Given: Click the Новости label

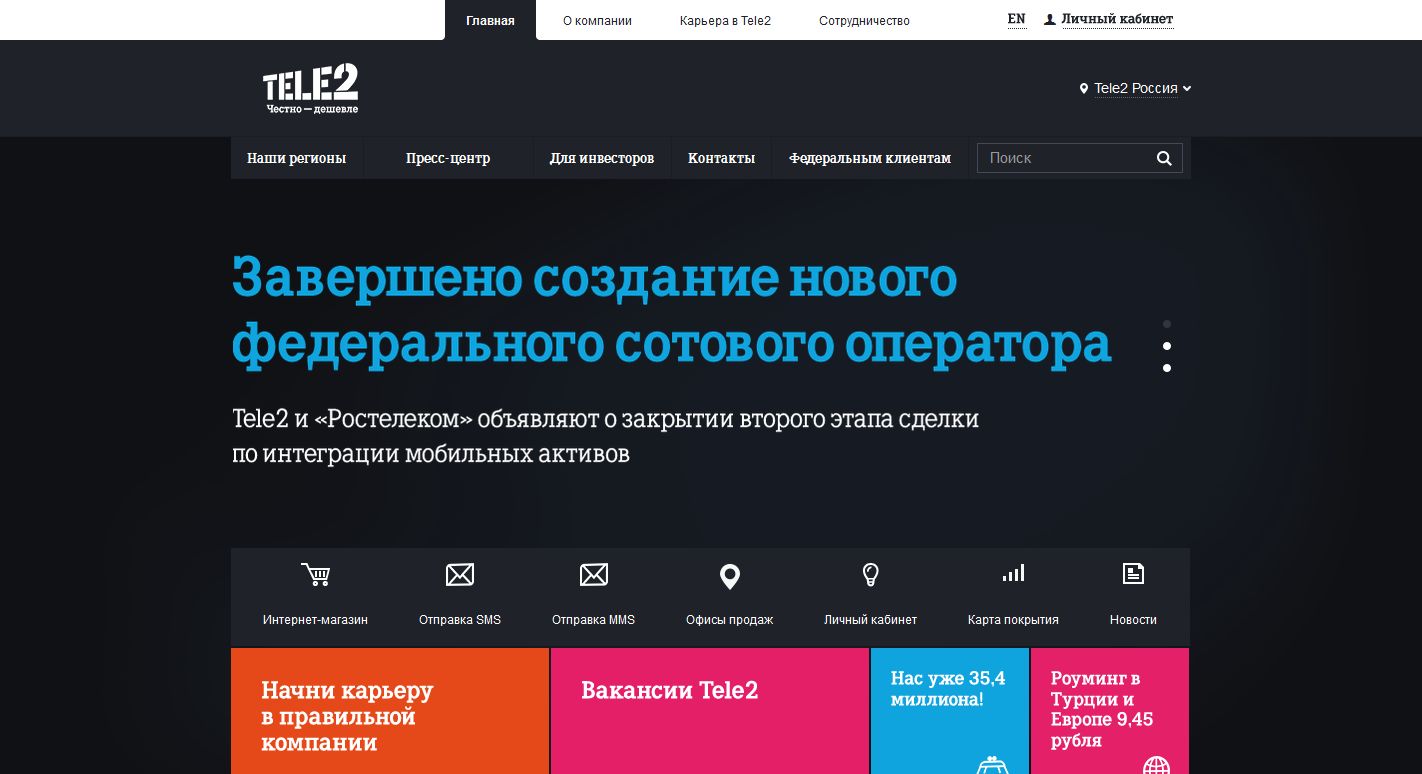Looking at the screenshot, I should click(x=1133, y=620).
